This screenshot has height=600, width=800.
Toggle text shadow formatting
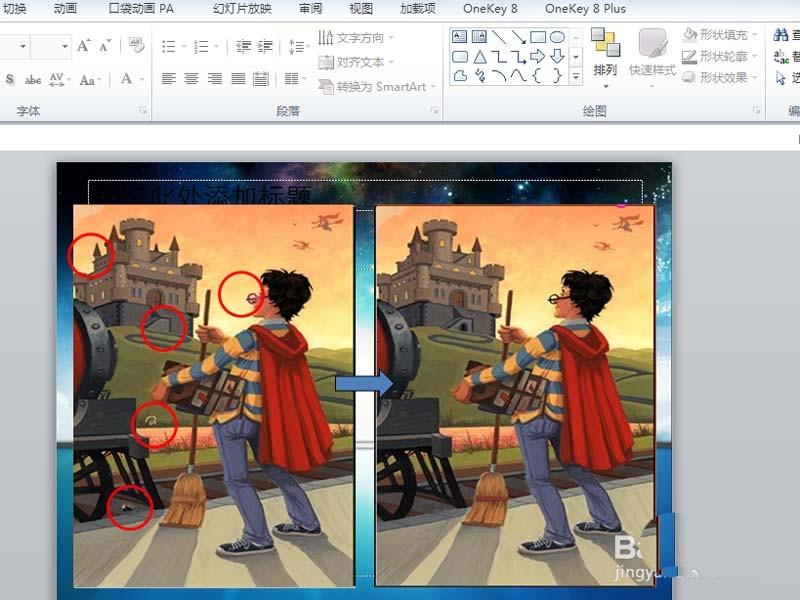10,79
